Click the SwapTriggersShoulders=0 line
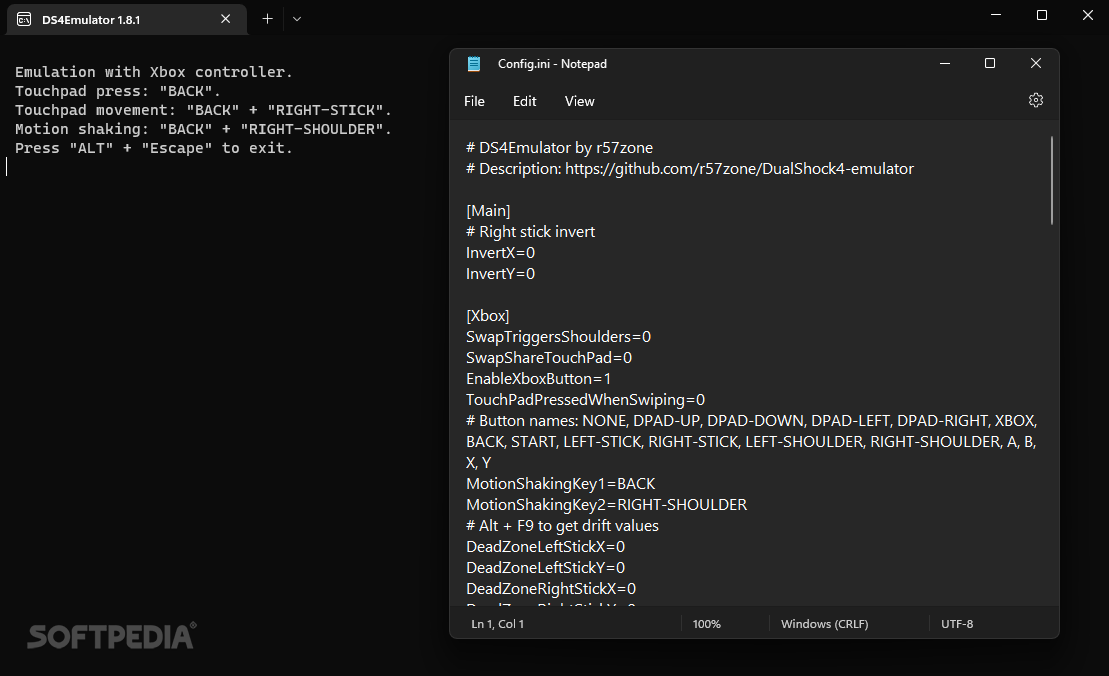This screenshot has height=676, width=1109. [558, 337]
